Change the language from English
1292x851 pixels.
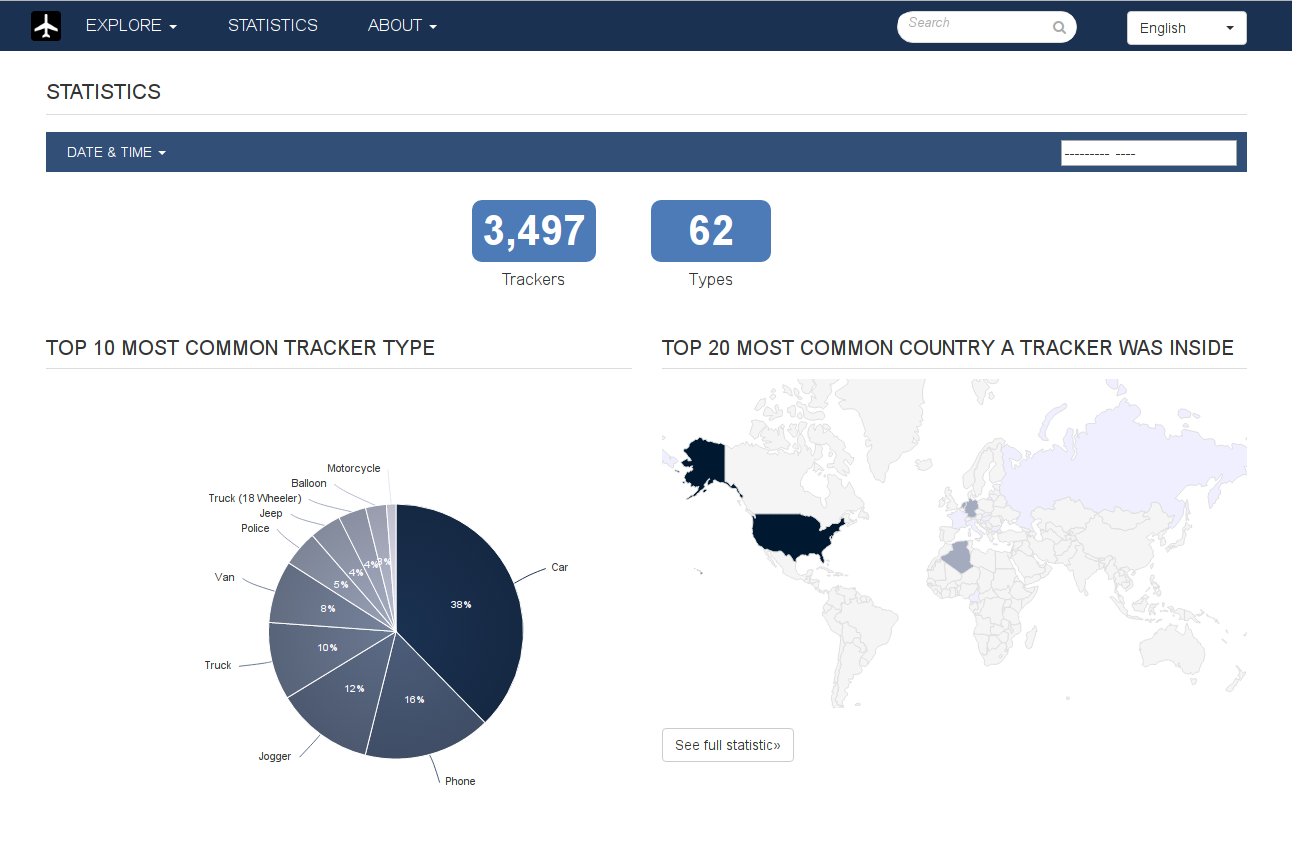tap(1186, 28)
